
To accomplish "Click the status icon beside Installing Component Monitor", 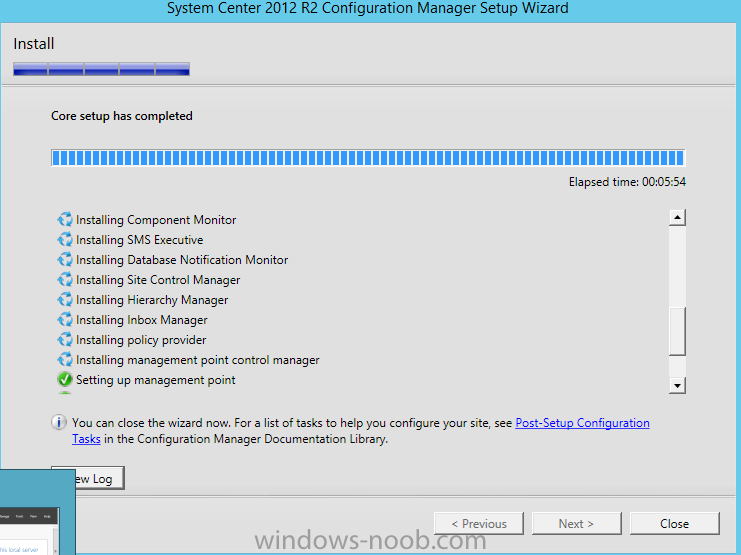I will point(65,219).
